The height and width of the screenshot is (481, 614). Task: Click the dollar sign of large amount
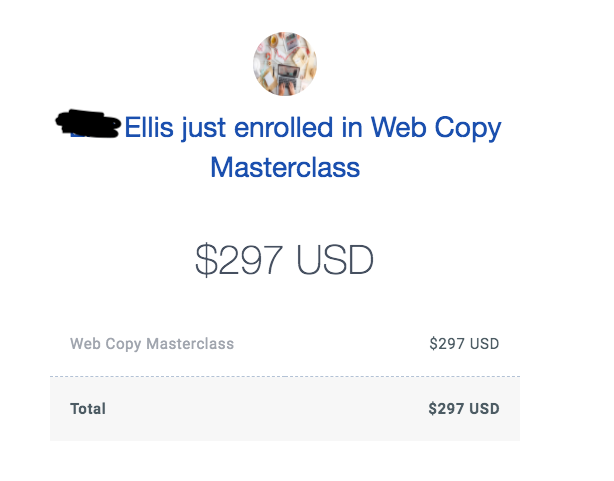click(x=206, y=260)
